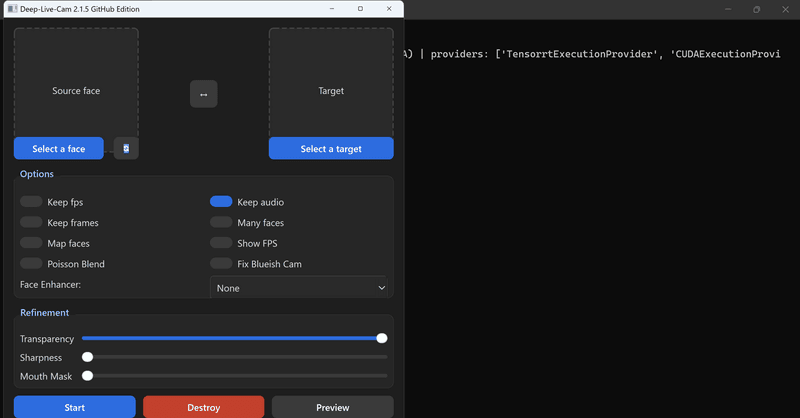The height and width of the screenshot is (418, 800).
Task: Click Deep-Live-Cam app icon in title bar
Action: coord(12,9)
